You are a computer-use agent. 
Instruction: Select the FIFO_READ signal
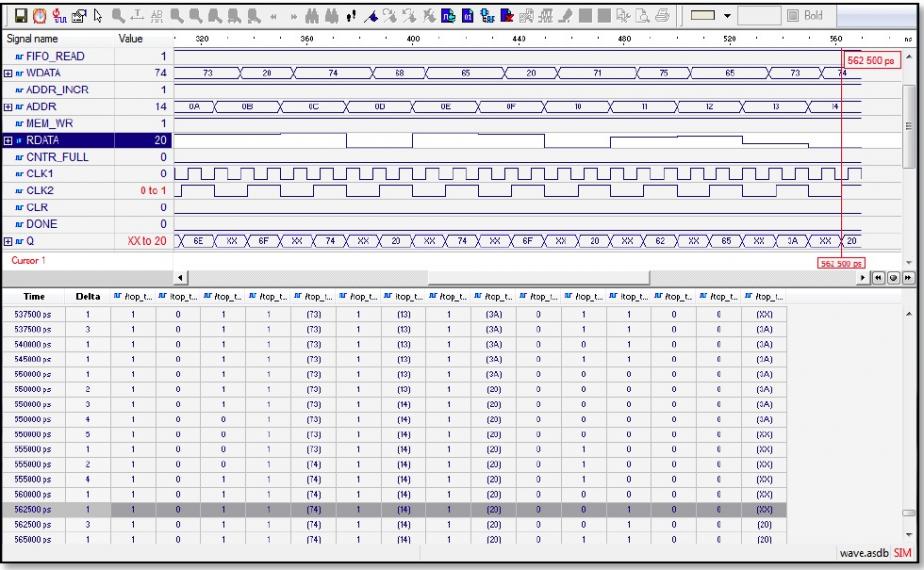point(55,57)
